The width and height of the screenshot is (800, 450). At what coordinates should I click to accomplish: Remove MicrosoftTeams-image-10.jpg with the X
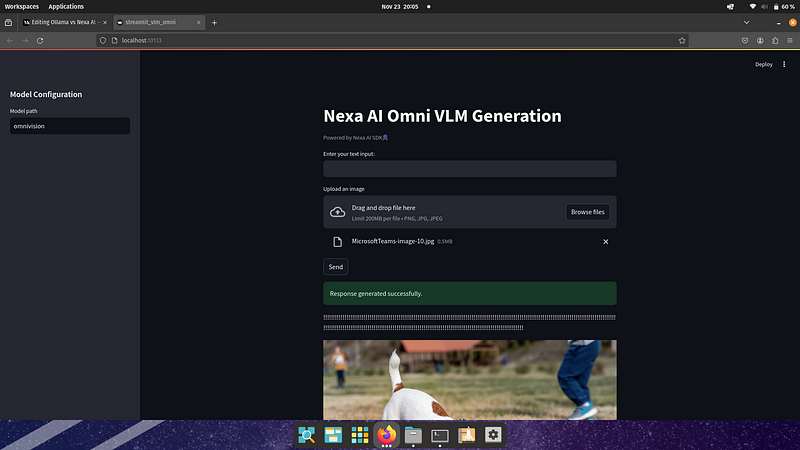pos(606,242)
